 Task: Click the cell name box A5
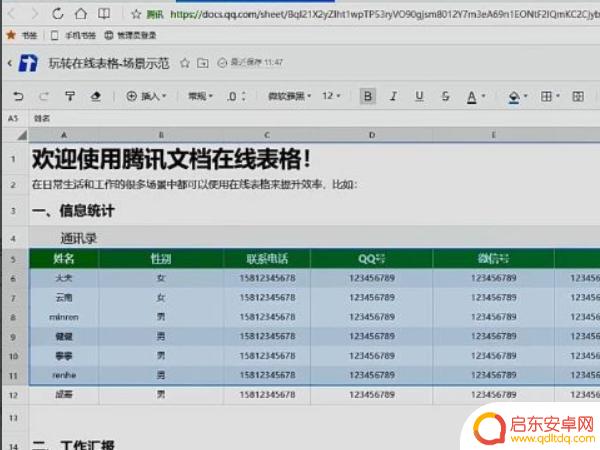coord(13,118)
